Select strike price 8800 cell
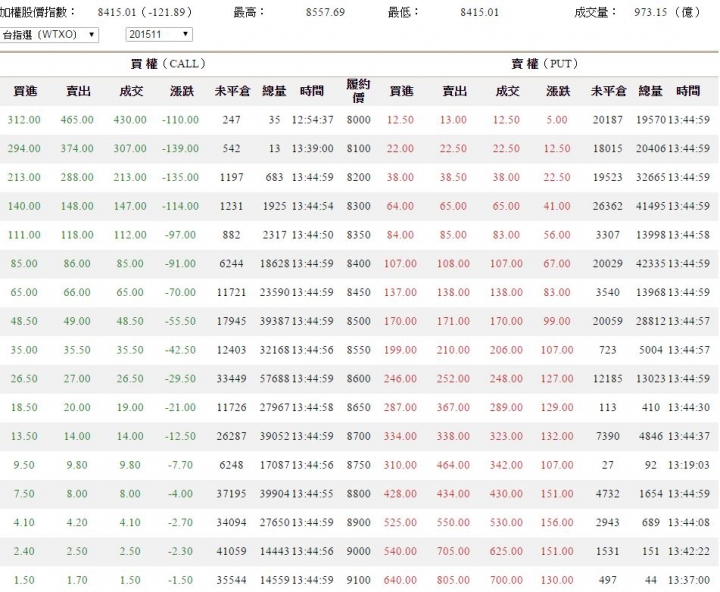 point(359,494)
